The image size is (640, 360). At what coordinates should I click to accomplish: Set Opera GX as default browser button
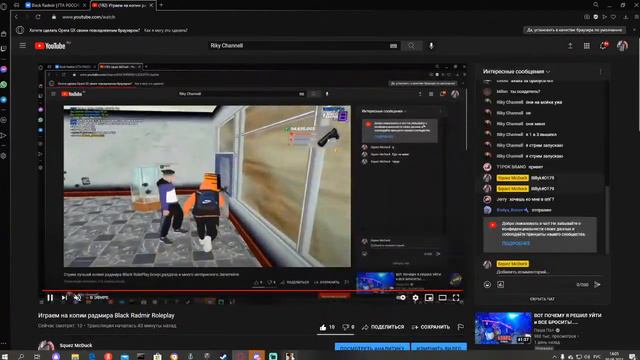(574, 30)
